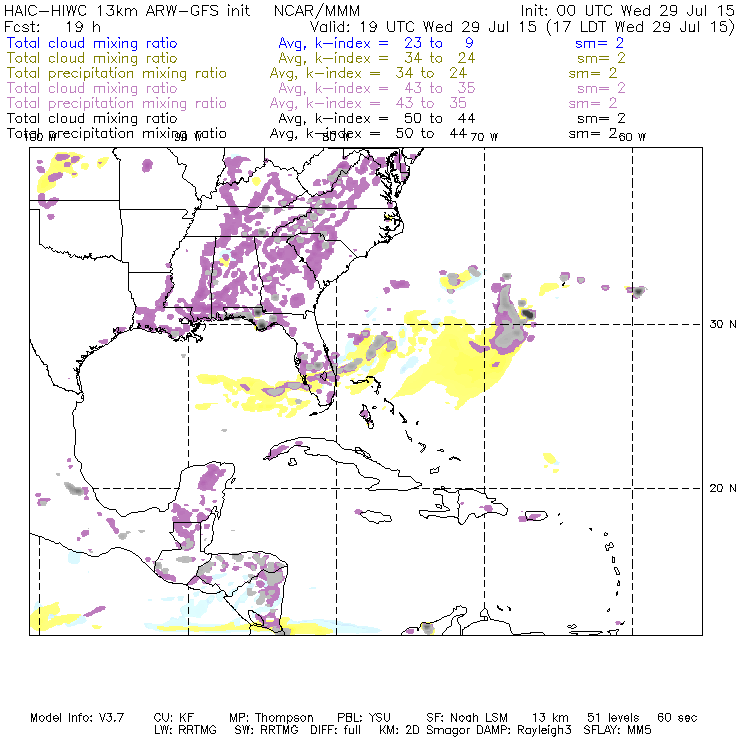The width and height of the screenshot is (740, 740).
Task: Click the "MP: Thompson" microphysics label
Action: point(271,718)
